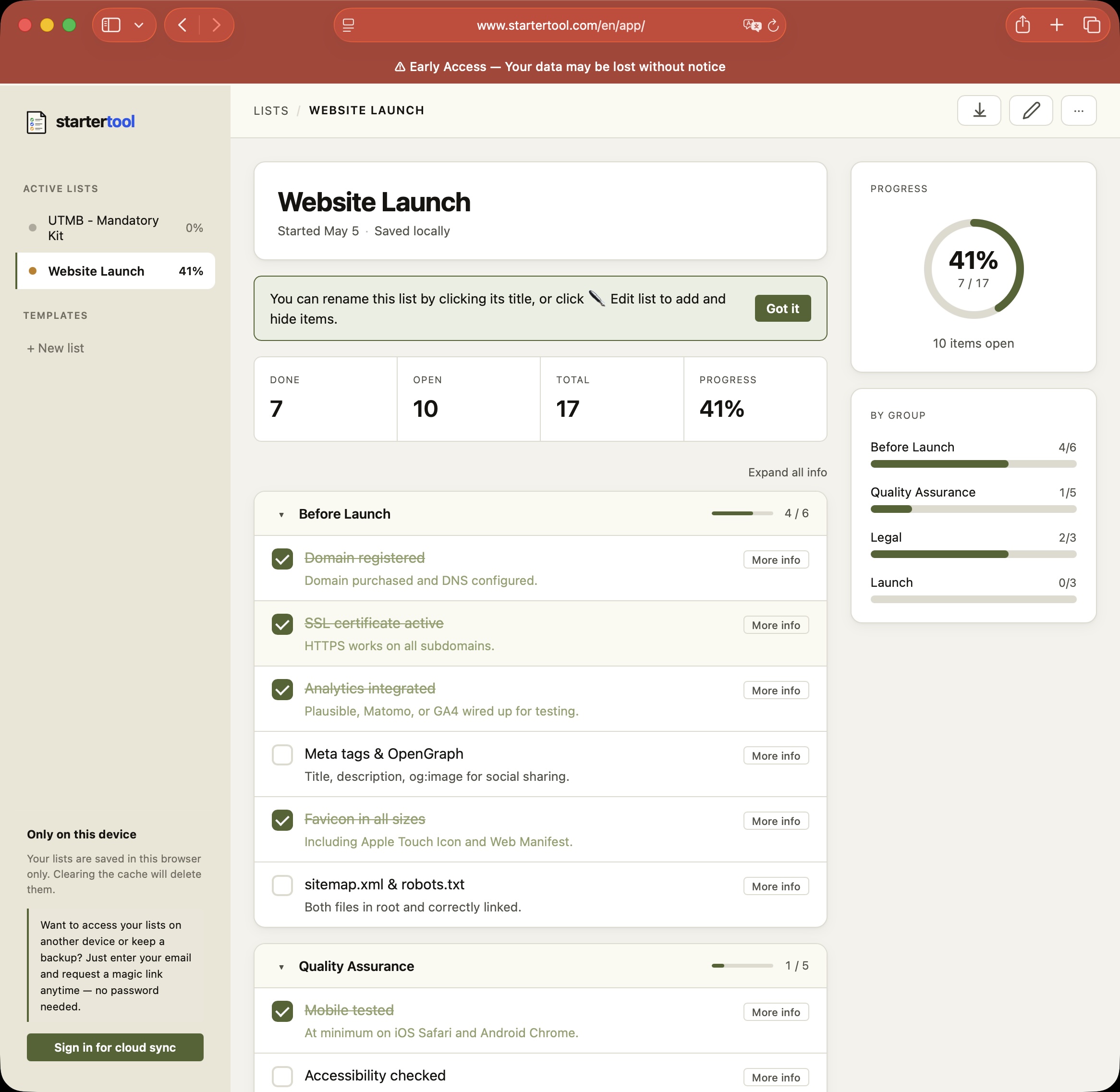Open the pencil edit list icon
Screen dimensions: 1120x1092
point(1031,110)
